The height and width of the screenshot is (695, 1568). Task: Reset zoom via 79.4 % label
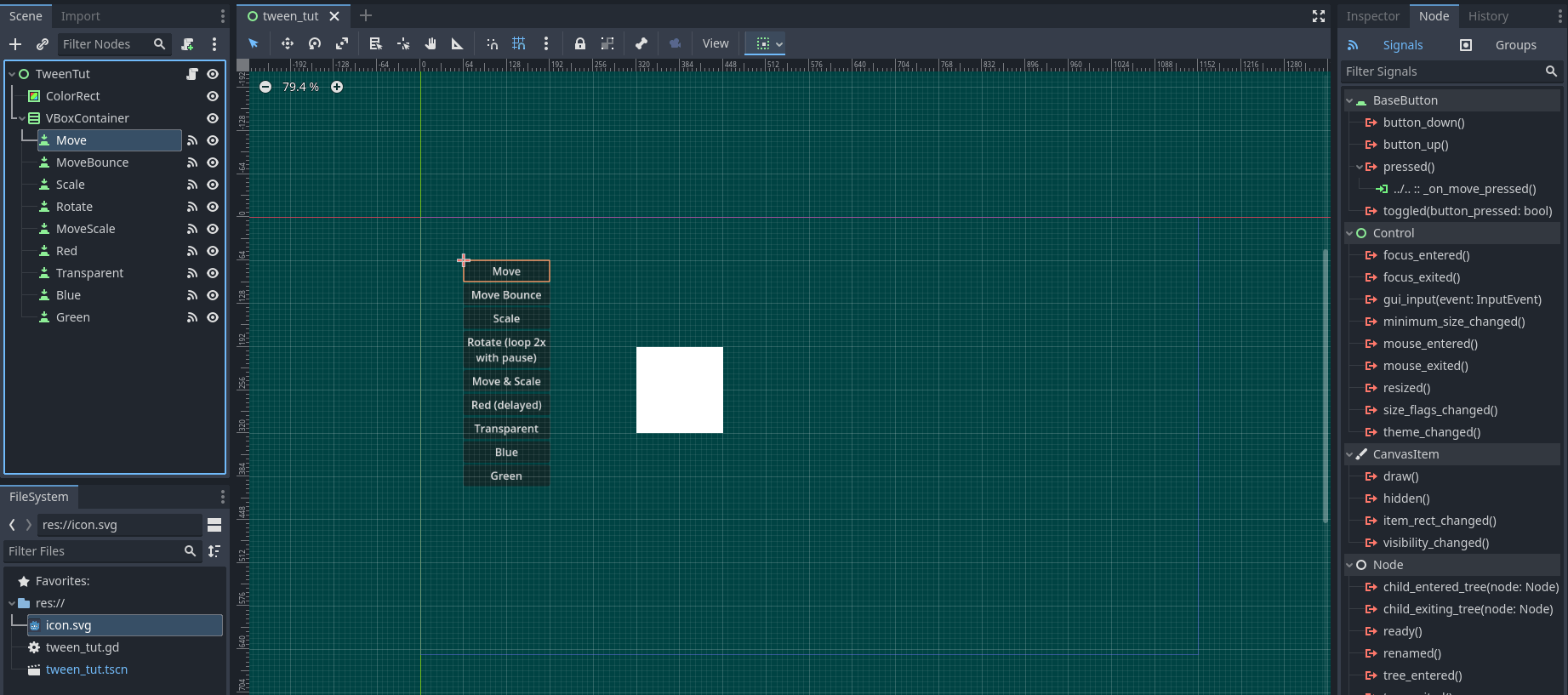(301, 87)
